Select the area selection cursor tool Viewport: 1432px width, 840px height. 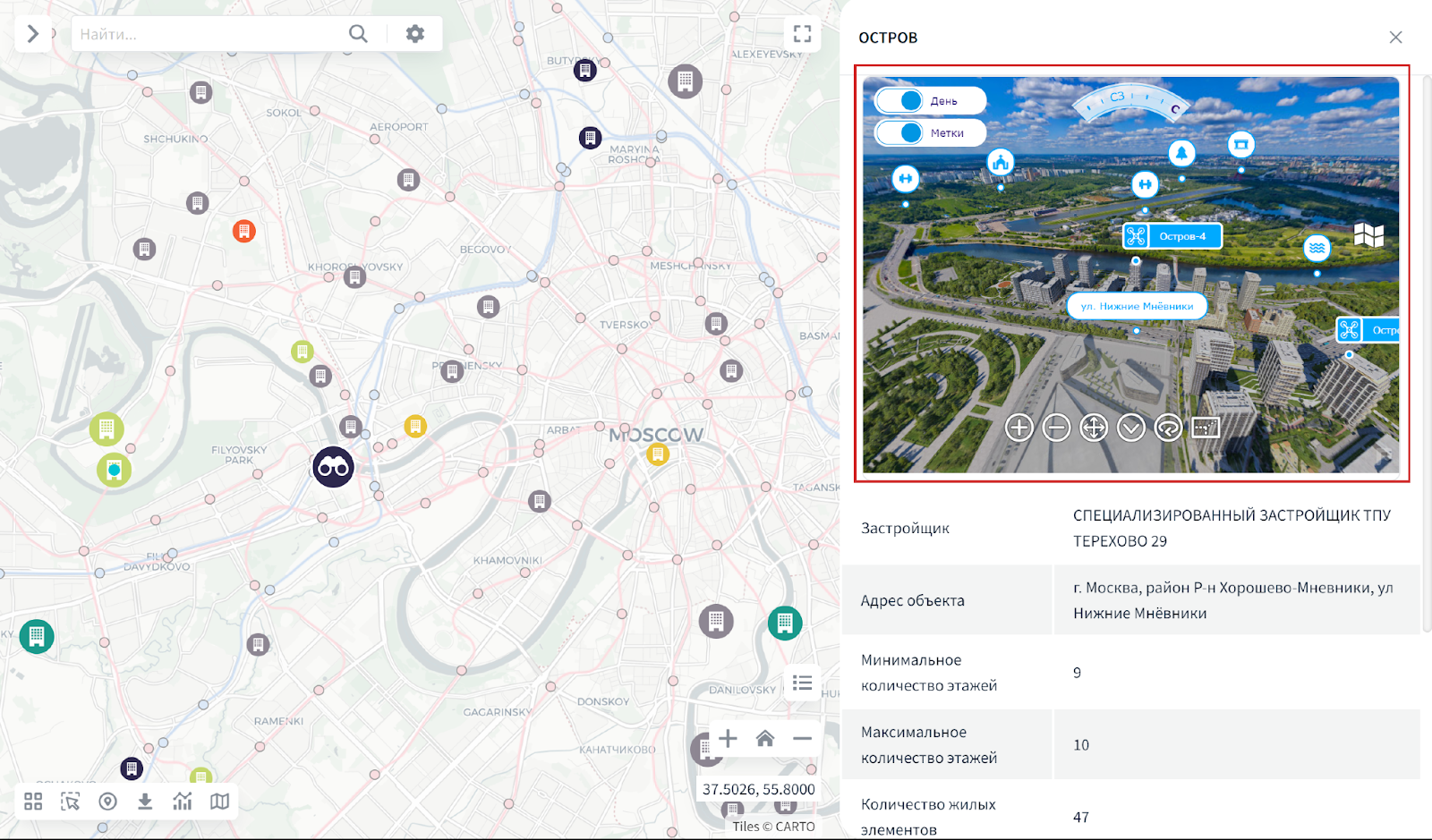[70, 802]
